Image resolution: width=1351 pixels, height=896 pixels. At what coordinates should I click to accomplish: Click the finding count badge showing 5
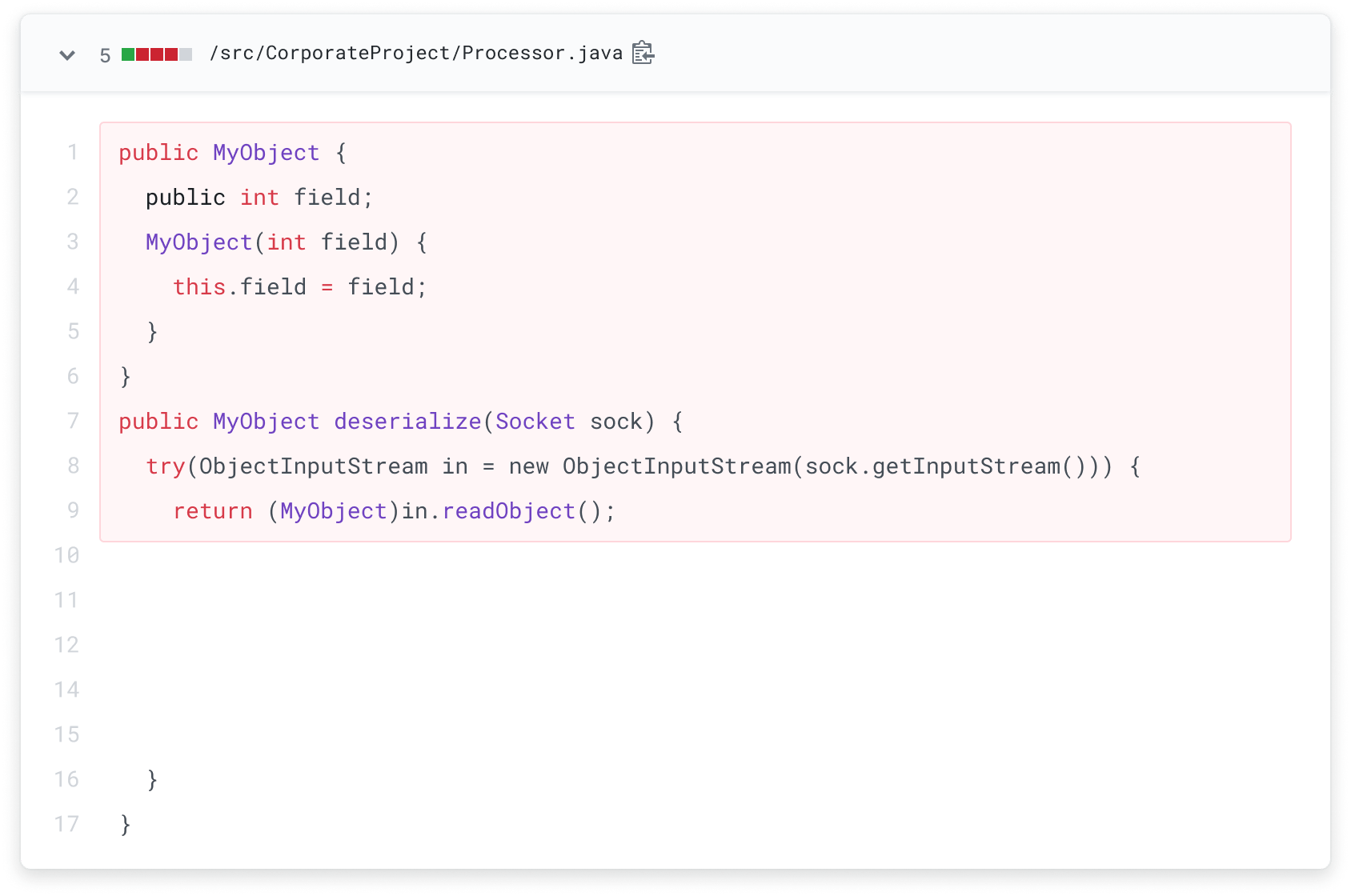[104, 54]
